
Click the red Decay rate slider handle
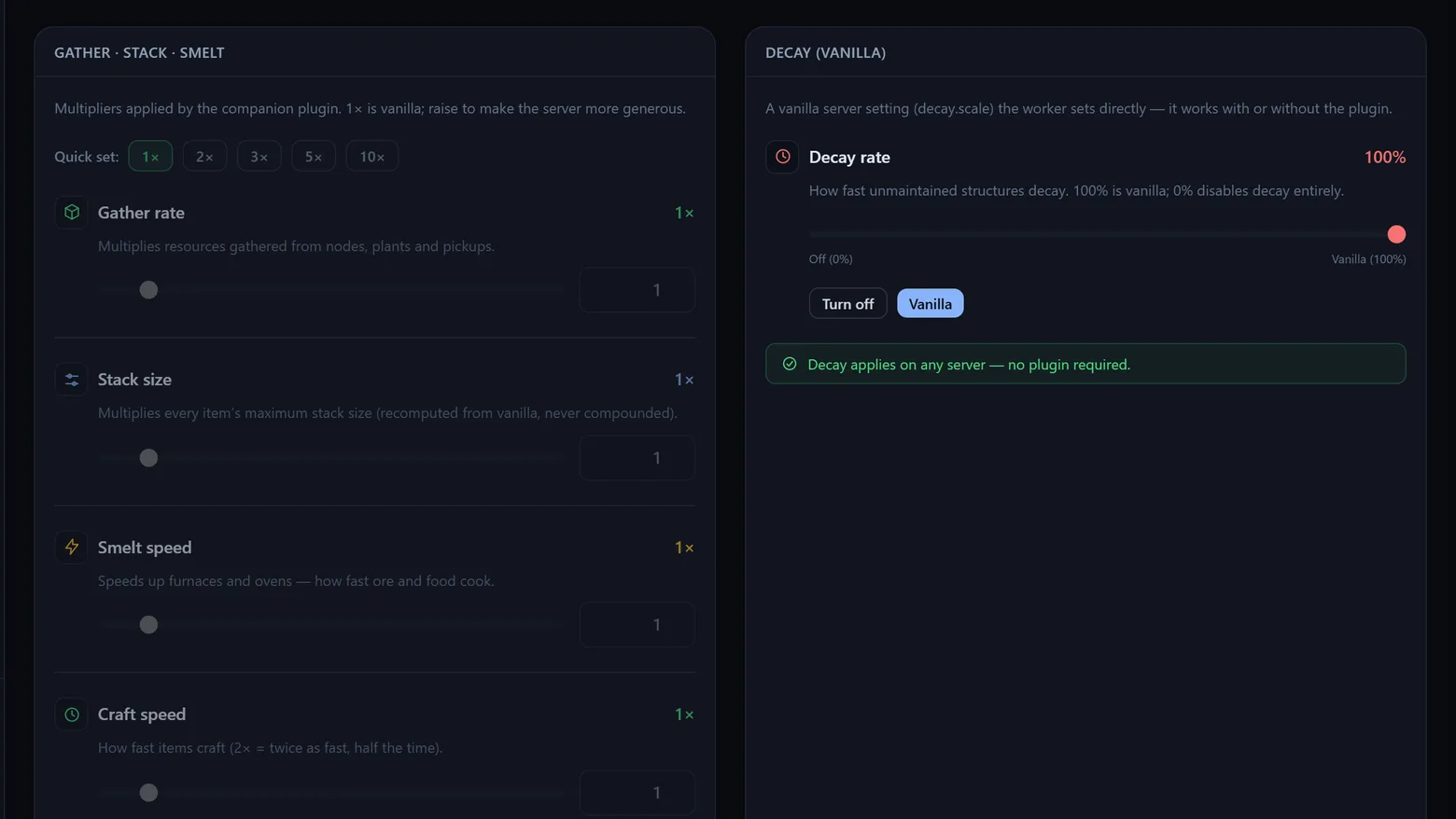(1396, 234)
